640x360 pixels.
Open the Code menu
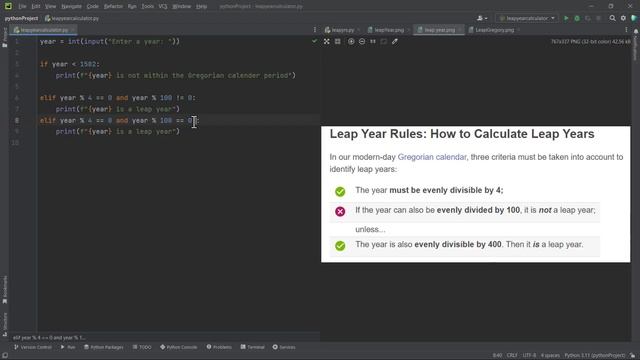point(93,7)
